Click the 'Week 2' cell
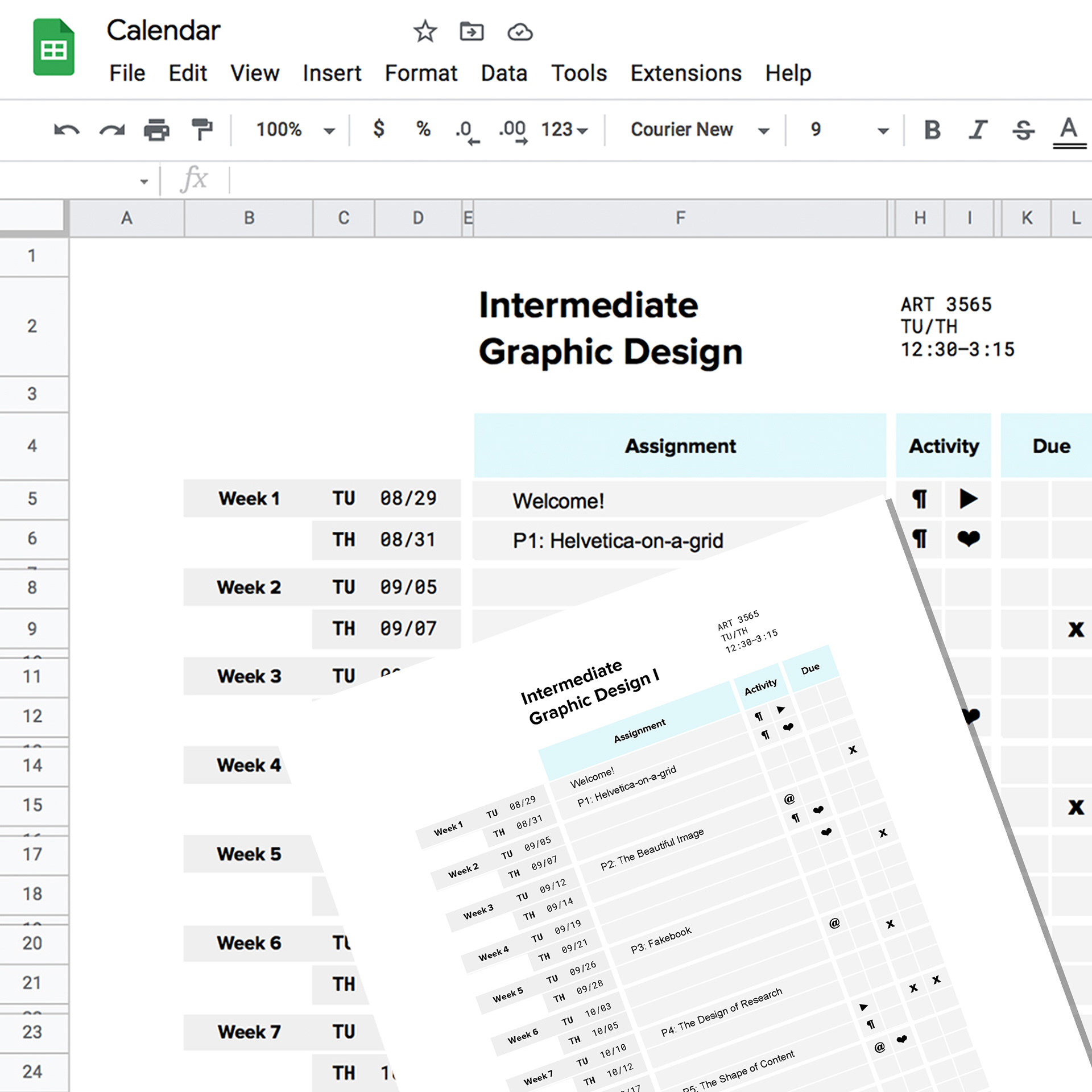This screenshot has height=1092, width=1092. point(249,588)
